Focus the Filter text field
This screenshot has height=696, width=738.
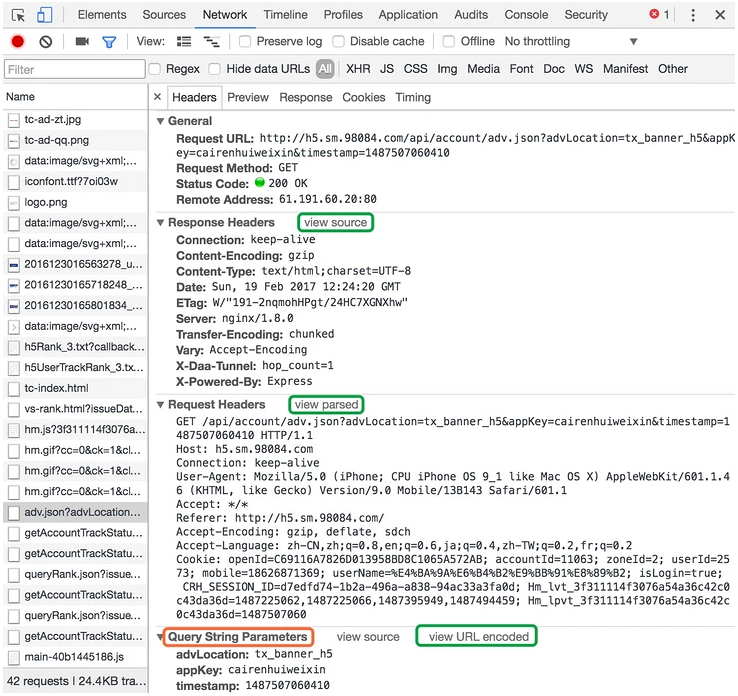click(74, 69)
